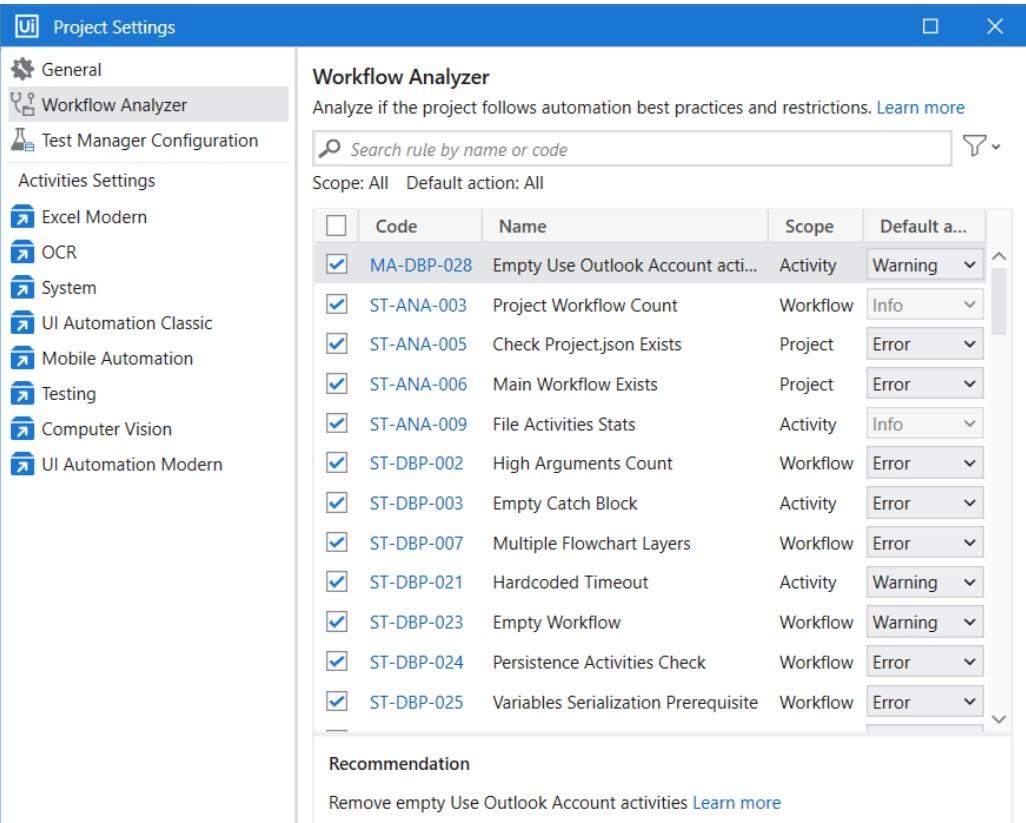
Task: Open default action dropdown for Check Project.json Exists
Action: tap(925, 344)
